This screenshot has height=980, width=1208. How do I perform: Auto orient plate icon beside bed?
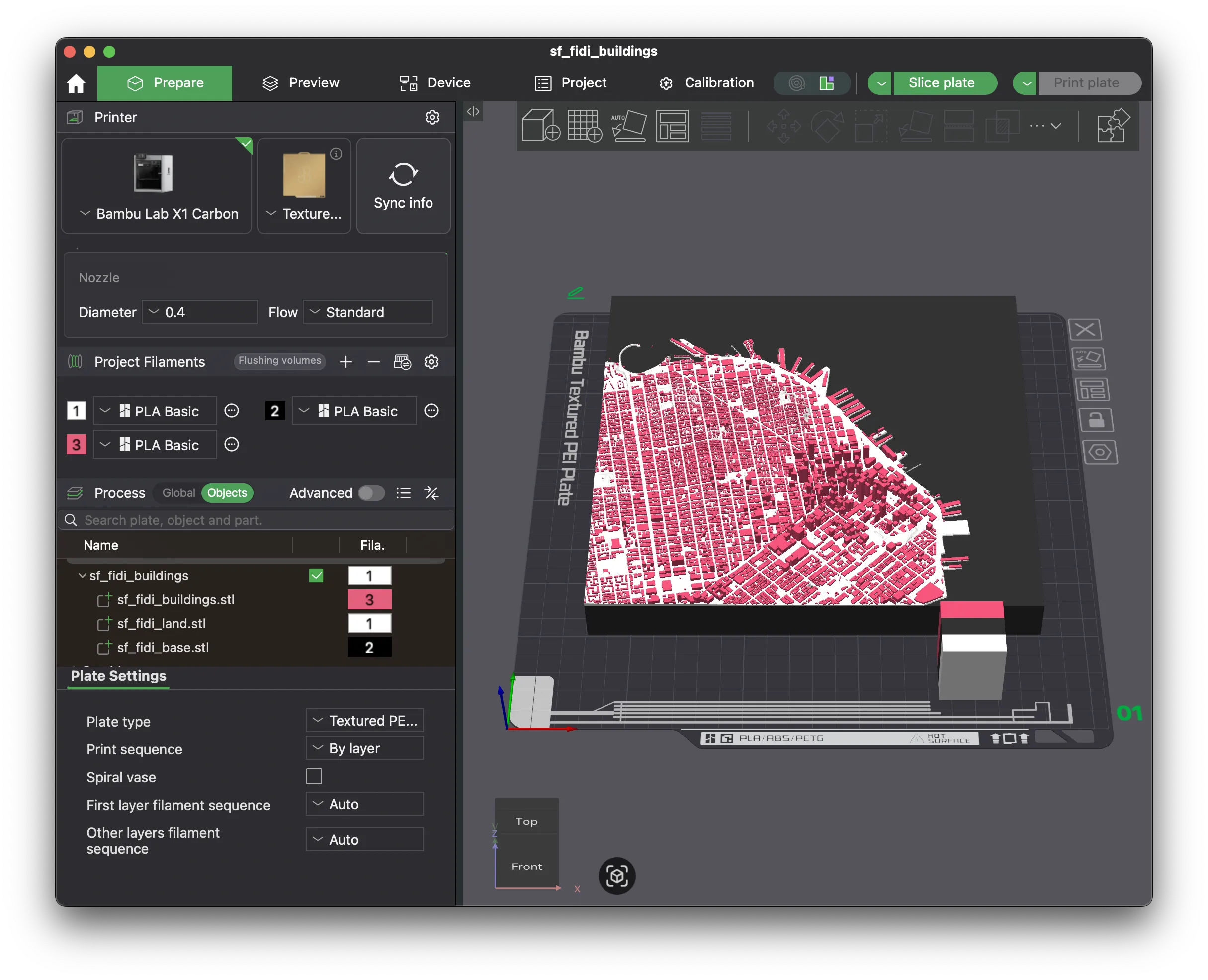pyautogui.click(x=1088, y=359)
